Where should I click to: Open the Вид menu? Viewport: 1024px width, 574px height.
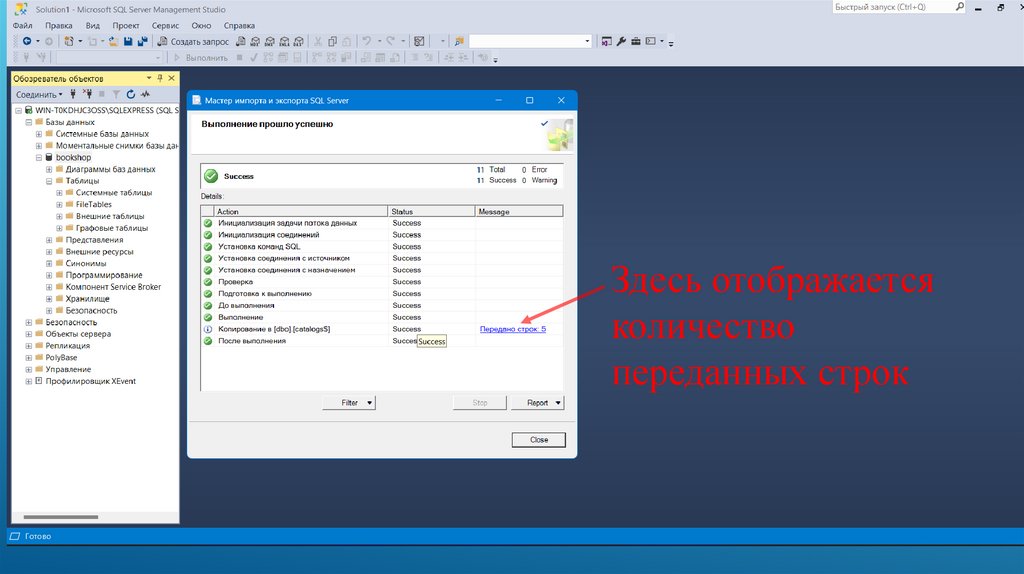point(93,25)
